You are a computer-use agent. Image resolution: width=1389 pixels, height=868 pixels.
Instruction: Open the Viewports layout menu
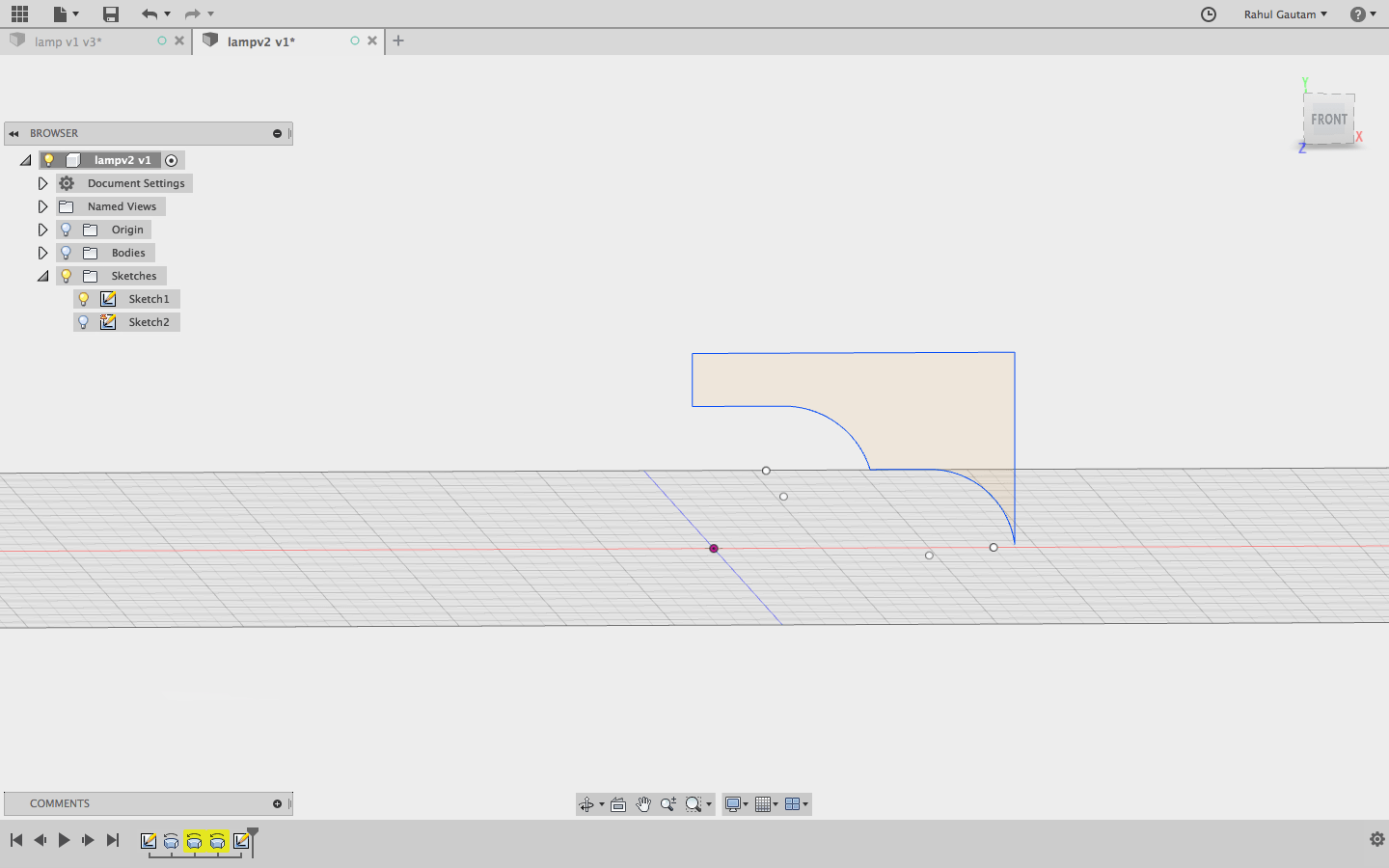point(794,804)
